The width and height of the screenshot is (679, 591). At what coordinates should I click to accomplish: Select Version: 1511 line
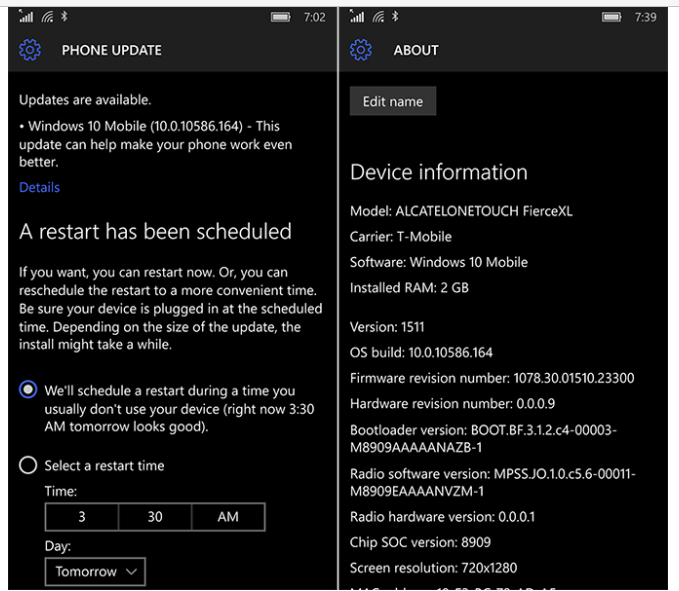coord(387,327)
